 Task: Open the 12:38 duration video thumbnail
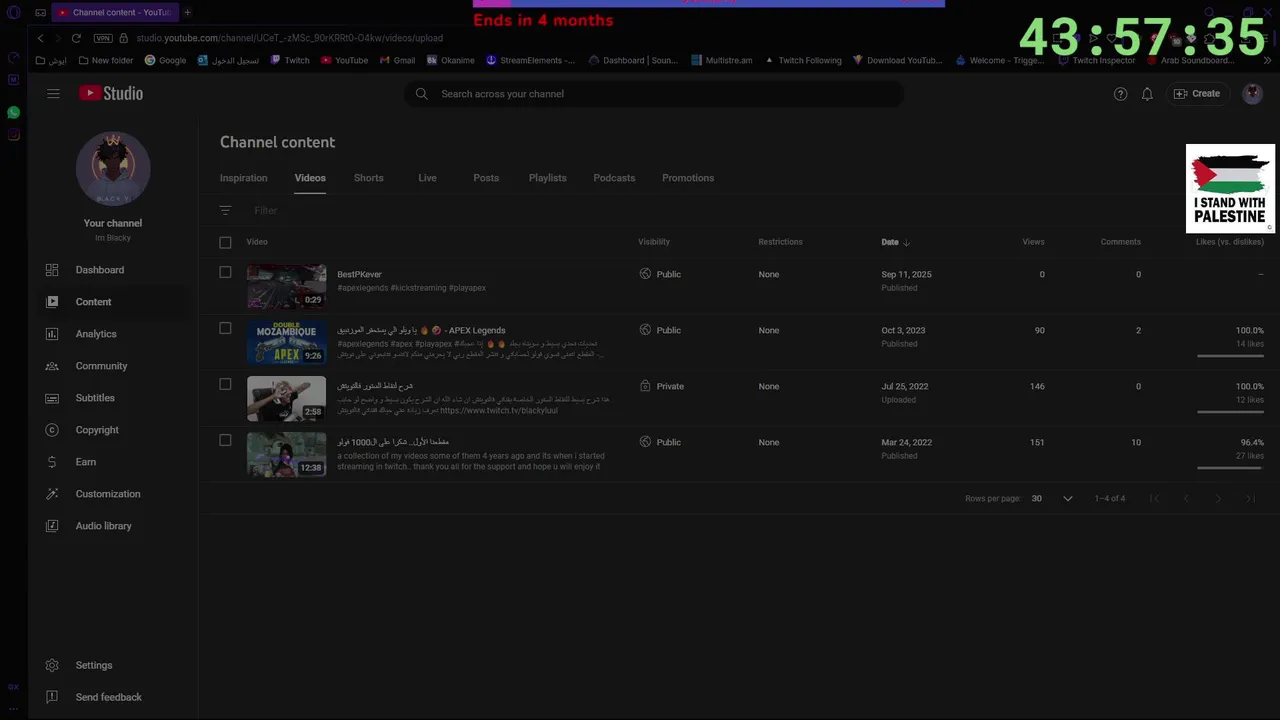[286, 454]
